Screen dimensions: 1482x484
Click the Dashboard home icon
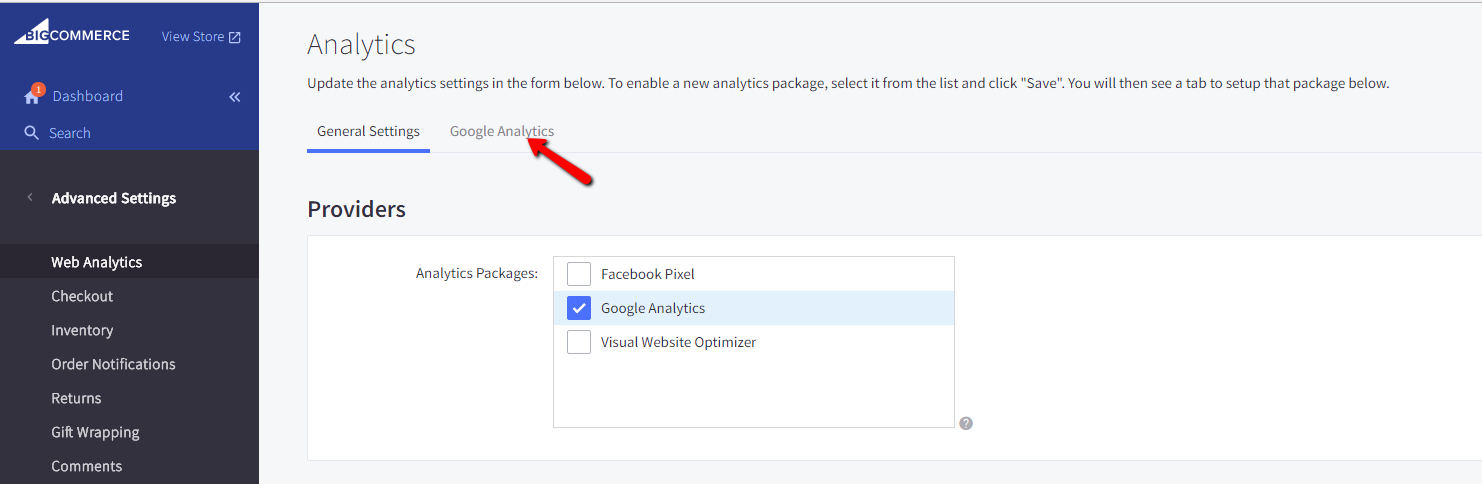(32, 97)
